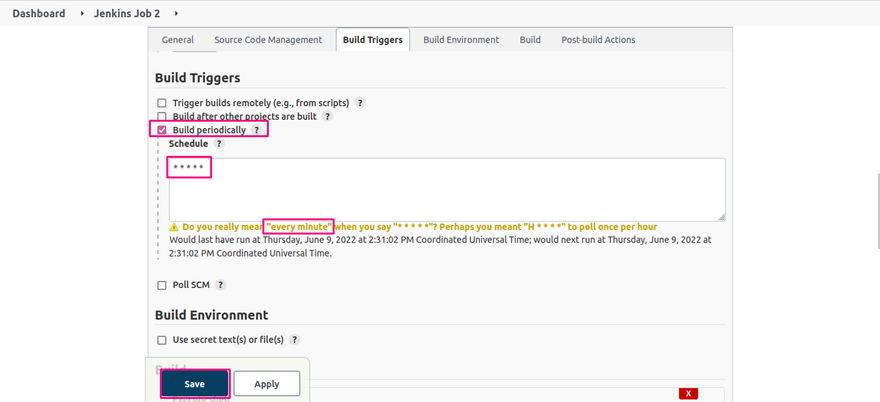Viewport: 880px width, 402px height.
Task: Expand the Jenkins Job 2 breadcrumb arrow
Action: click(177, 13)
